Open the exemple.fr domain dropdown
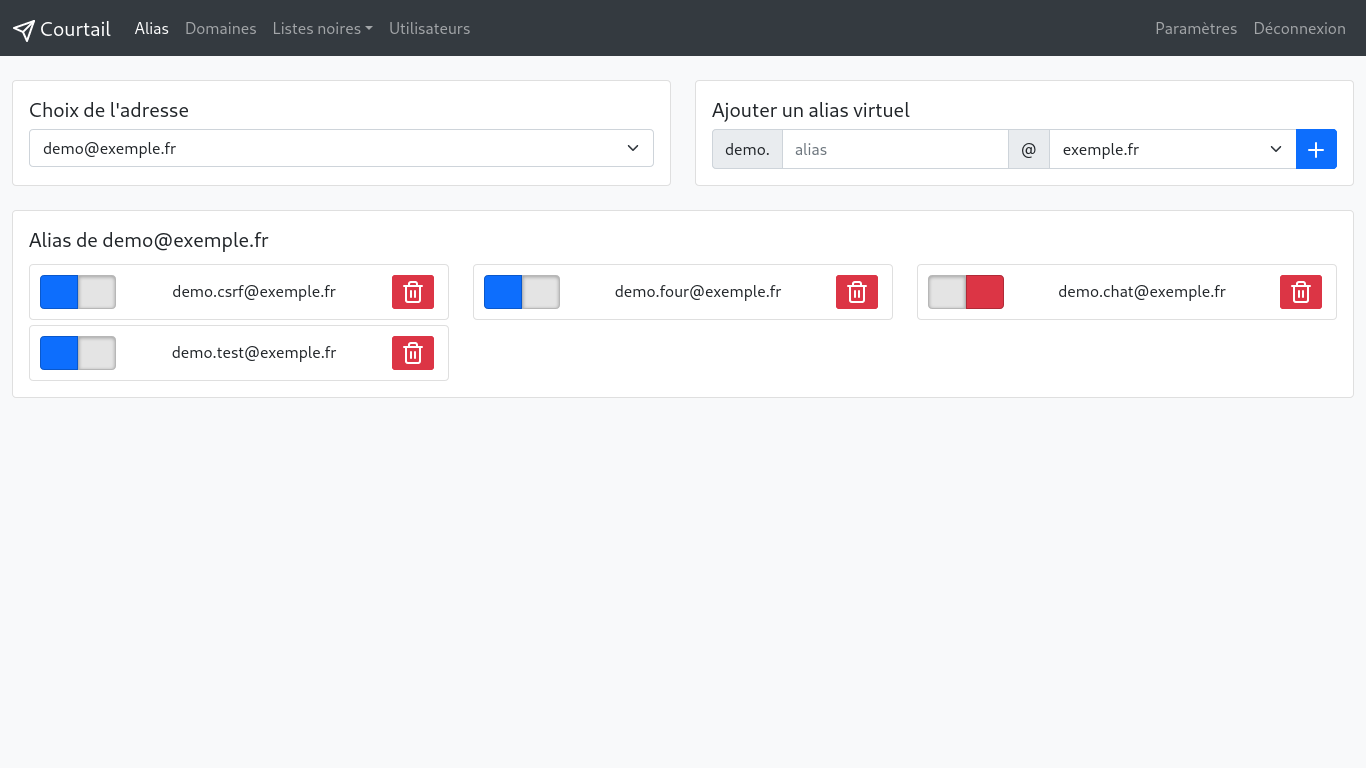The height and width of the screenshot is (768, 1366). coord(1172,149)
